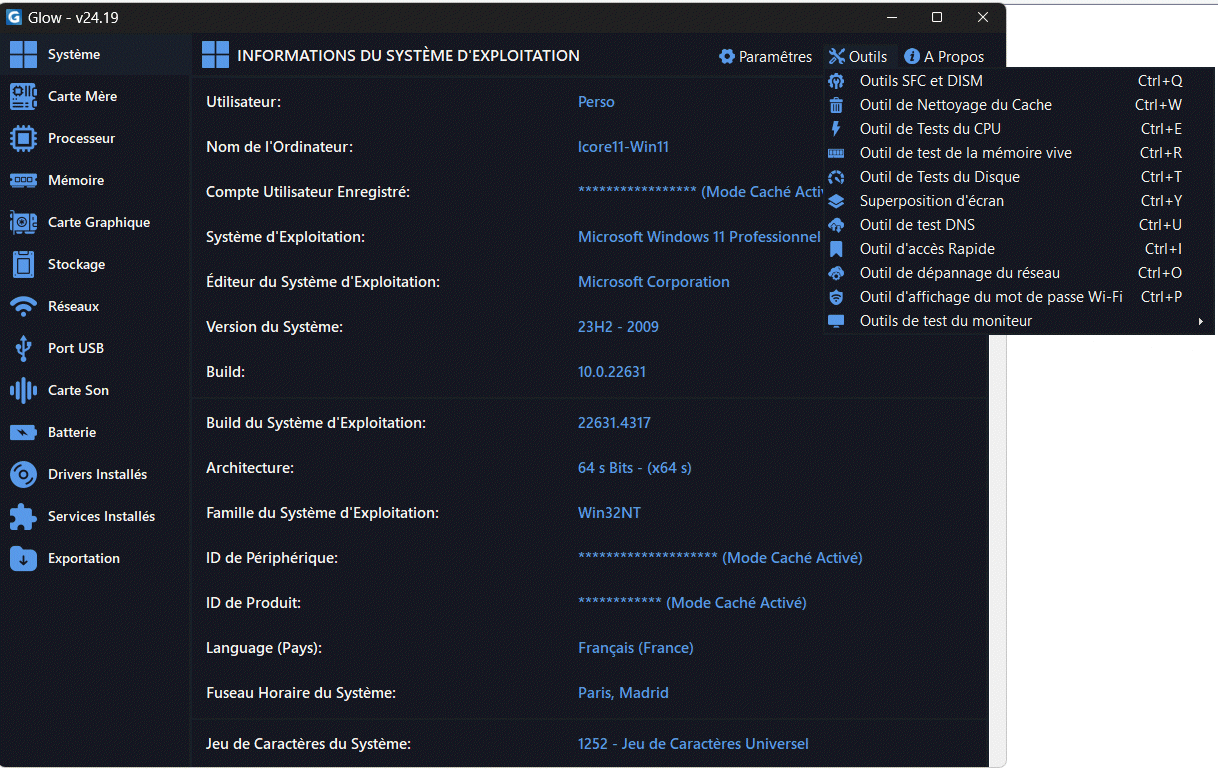The image size is (1218, 772).
Task: Open Outil de test DNS
Action: pos(1019,225)
